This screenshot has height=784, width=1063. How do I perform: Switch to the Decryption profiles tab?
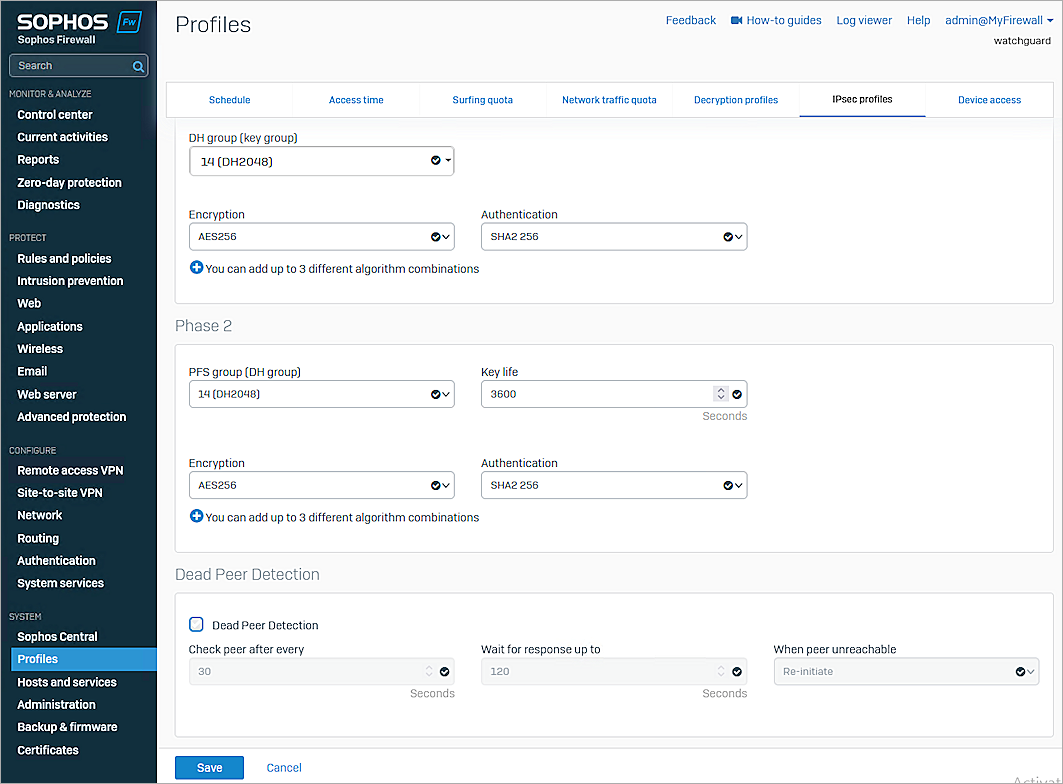735,100
